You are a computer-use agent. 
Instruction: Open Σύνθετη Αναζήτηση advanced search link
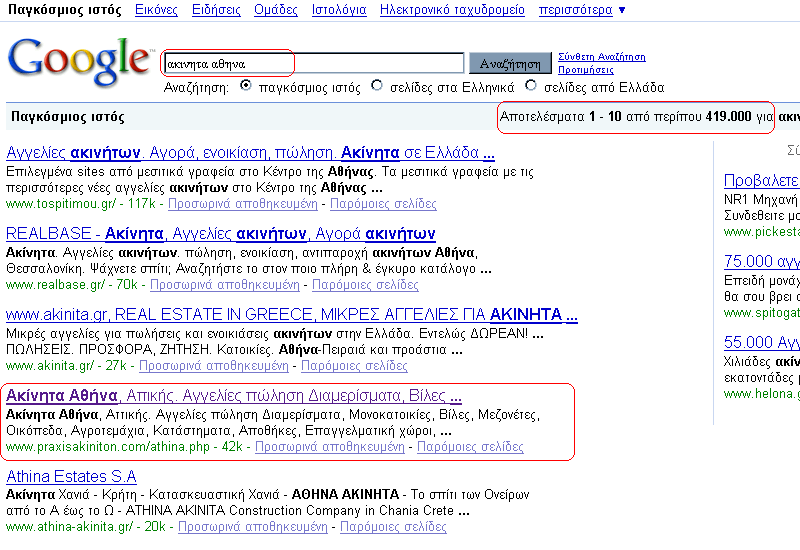(x=601, y=57)
